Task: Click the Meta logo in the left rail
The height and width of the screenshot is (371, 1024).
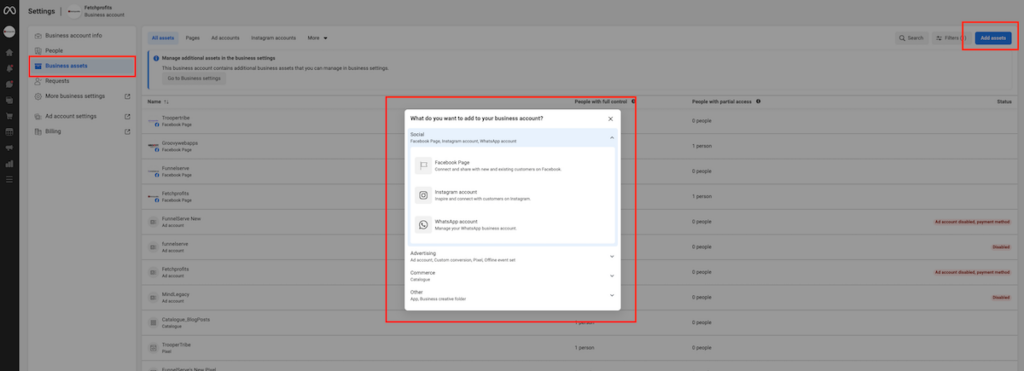Action: (x=9, y=11)
